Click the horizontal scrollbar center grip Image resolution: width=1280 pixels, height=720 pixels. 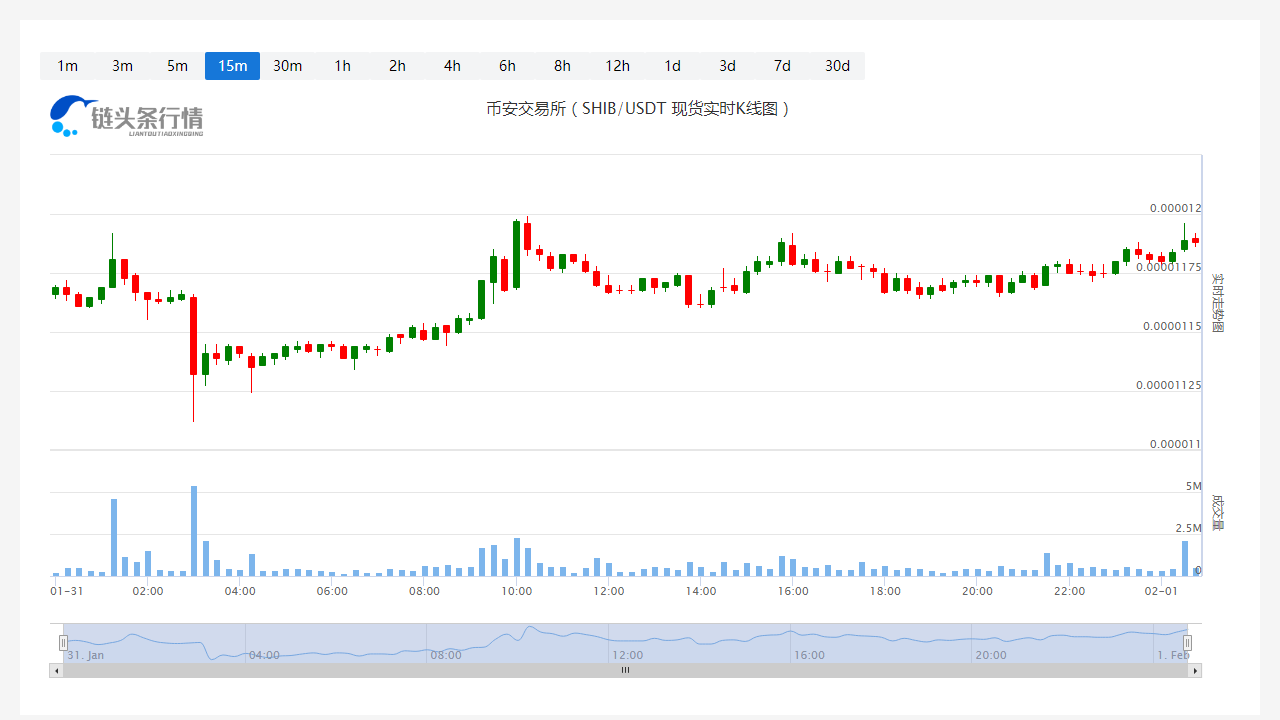(x=625, y=670)
